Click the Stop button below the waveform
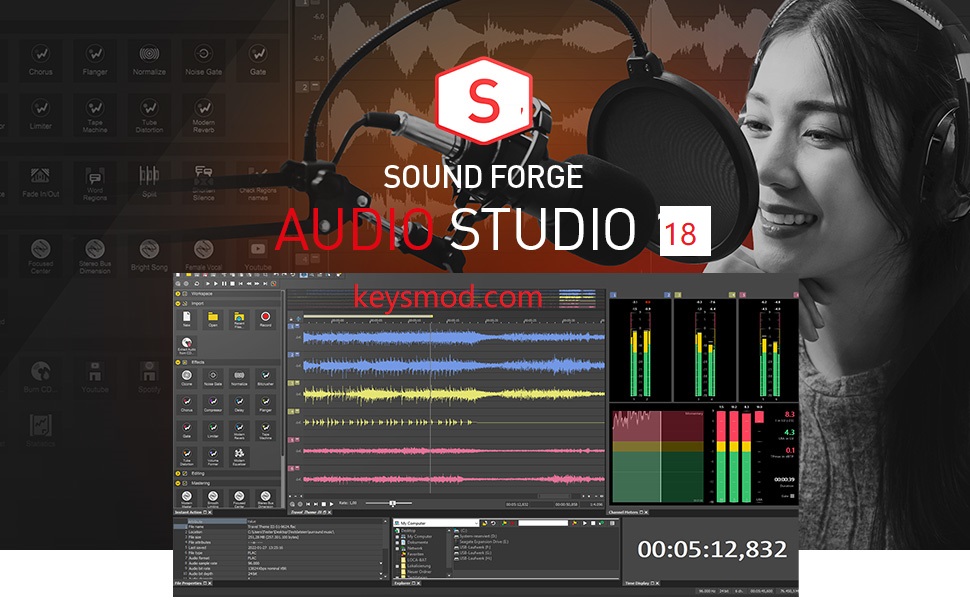This screenshot has width=970, height=600. pos(324,504)
